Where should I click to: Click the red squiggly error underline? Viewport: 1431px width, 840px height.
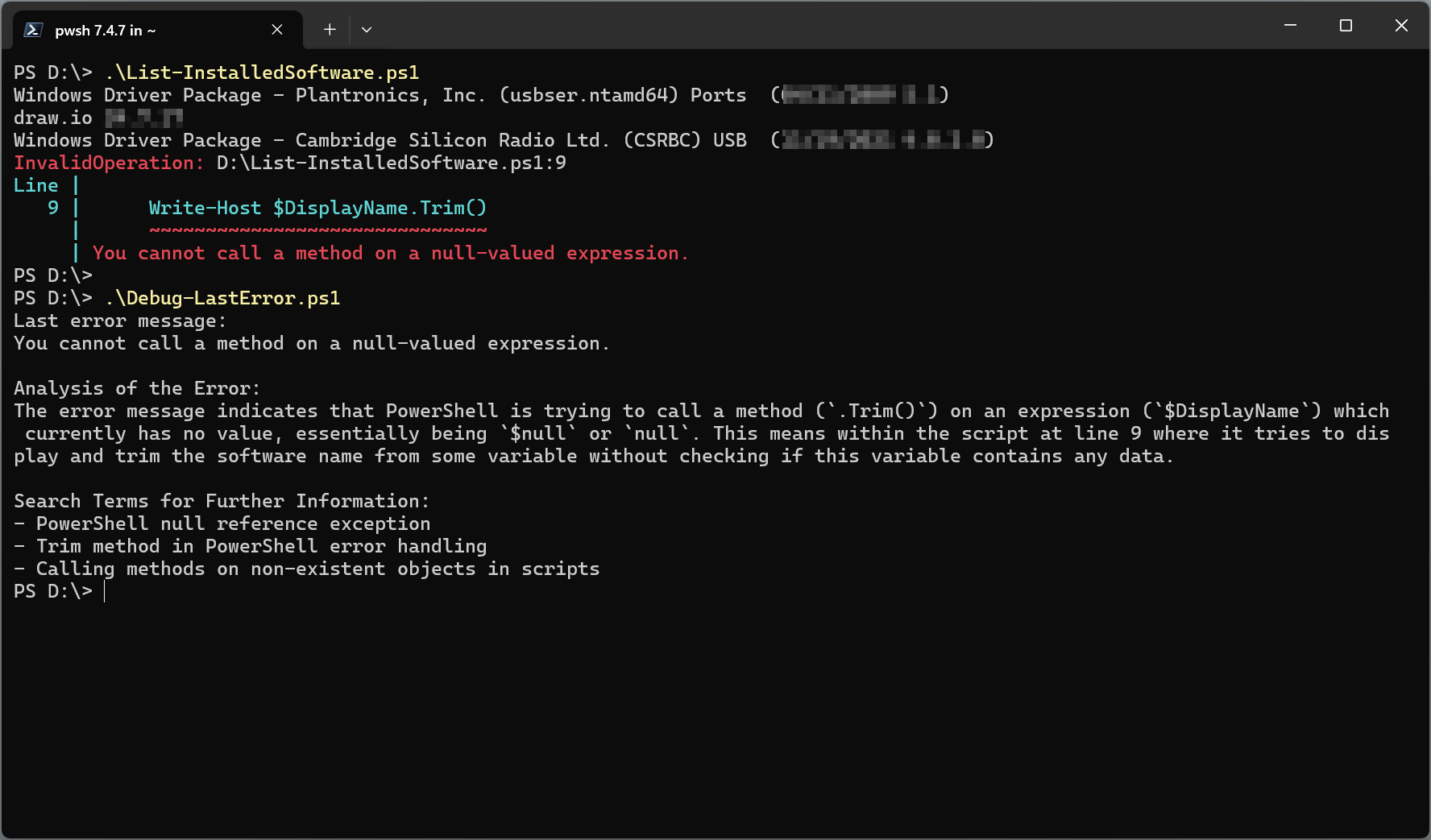(317, 230)
